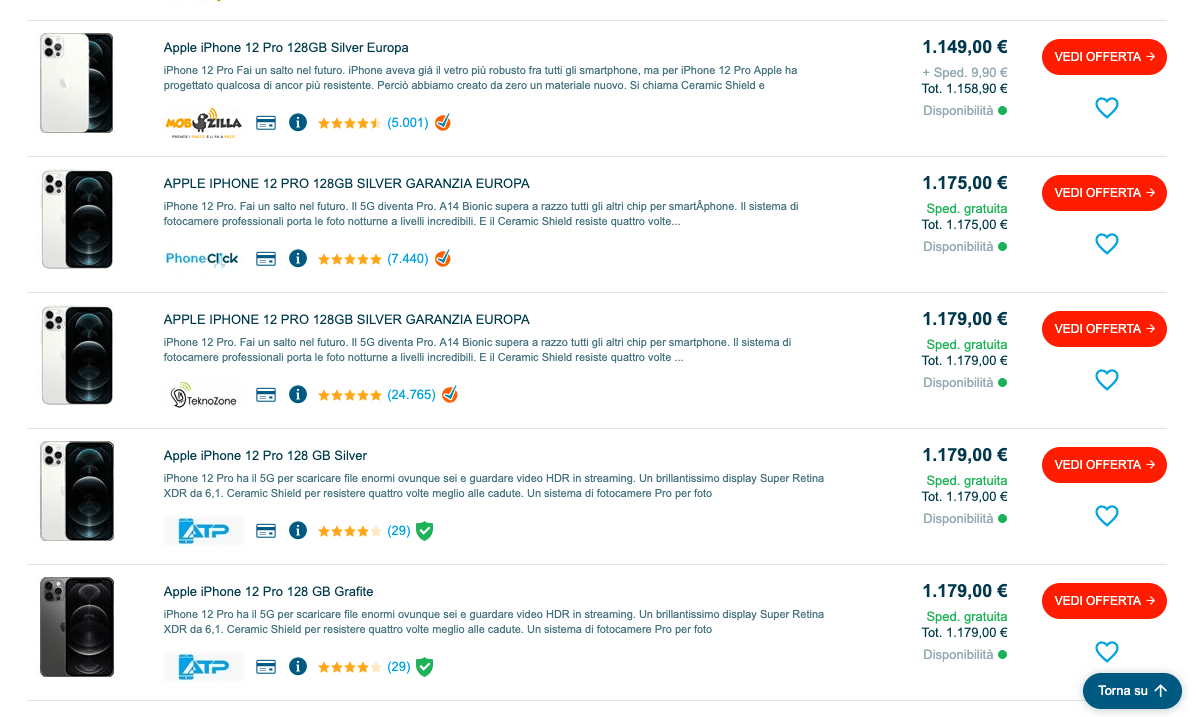Click VEDI OFFERTA for TeknoZone listing
The width and height of the screenshot is (1197, 717).
pos(1104,329)
